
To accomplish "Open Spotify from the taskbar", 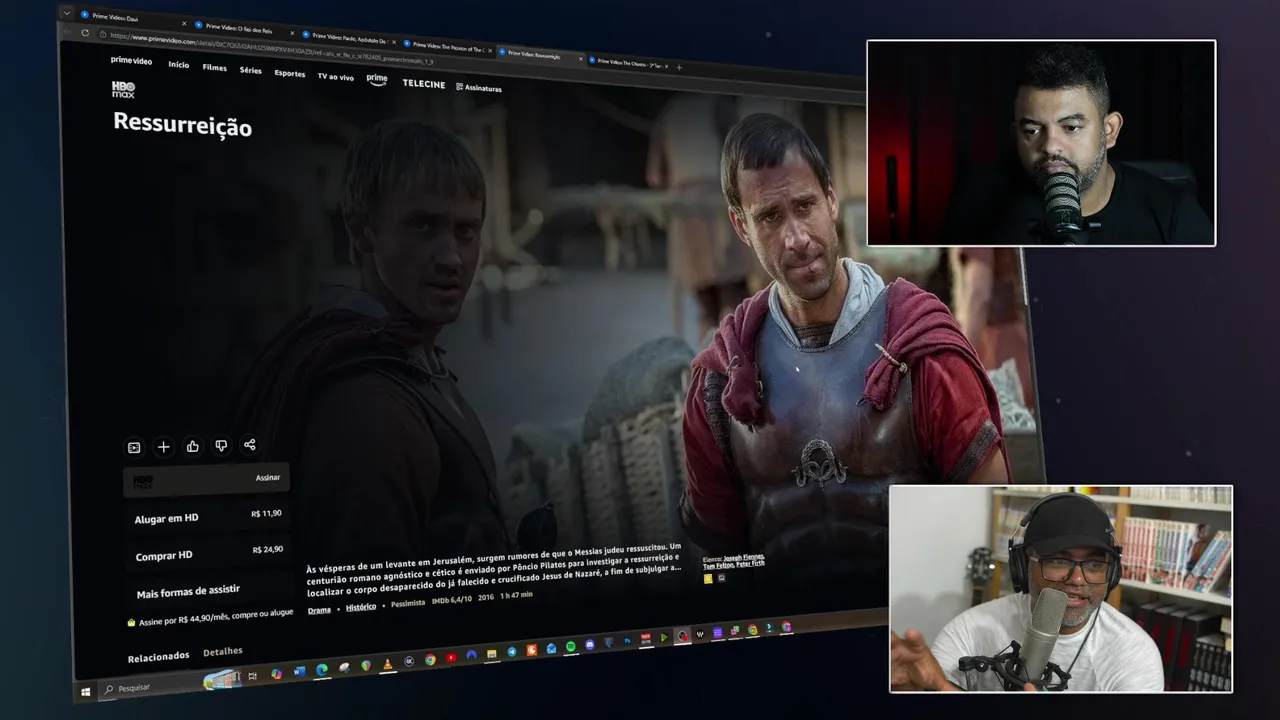I will [x=570, y=647].
